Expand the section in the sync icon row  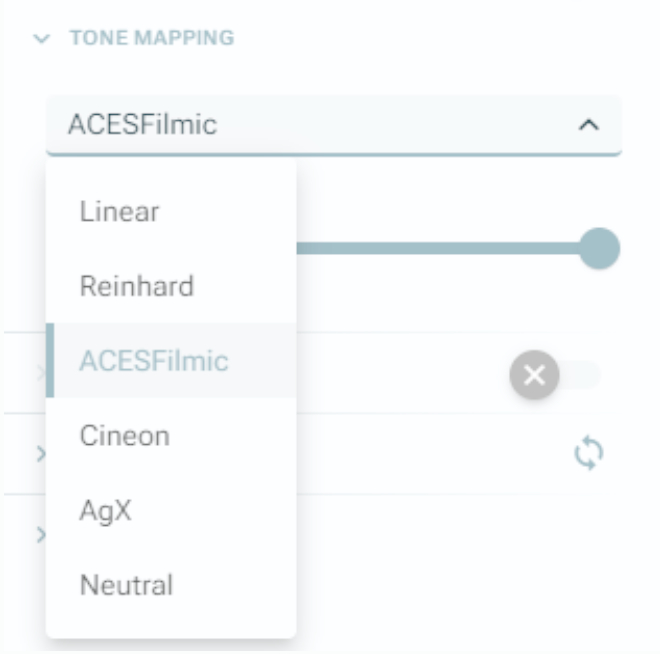click(x=40, y=453)
